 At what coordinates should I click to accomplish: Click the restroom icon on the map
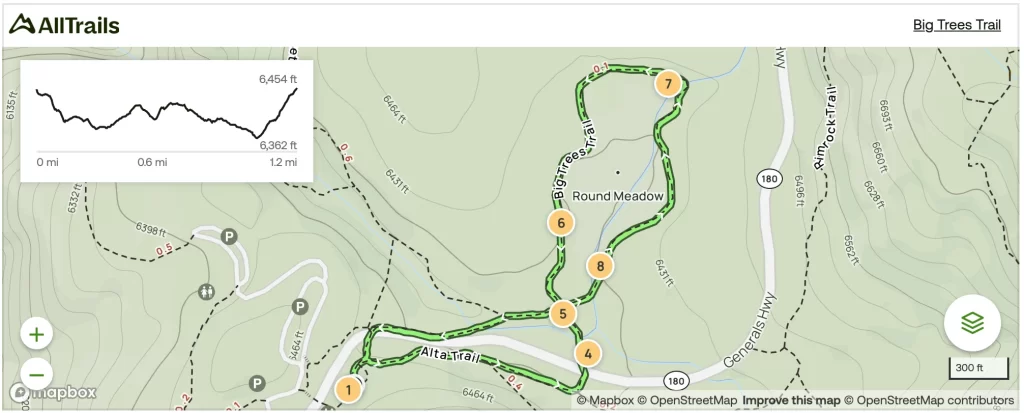click(x=207, y=292)
